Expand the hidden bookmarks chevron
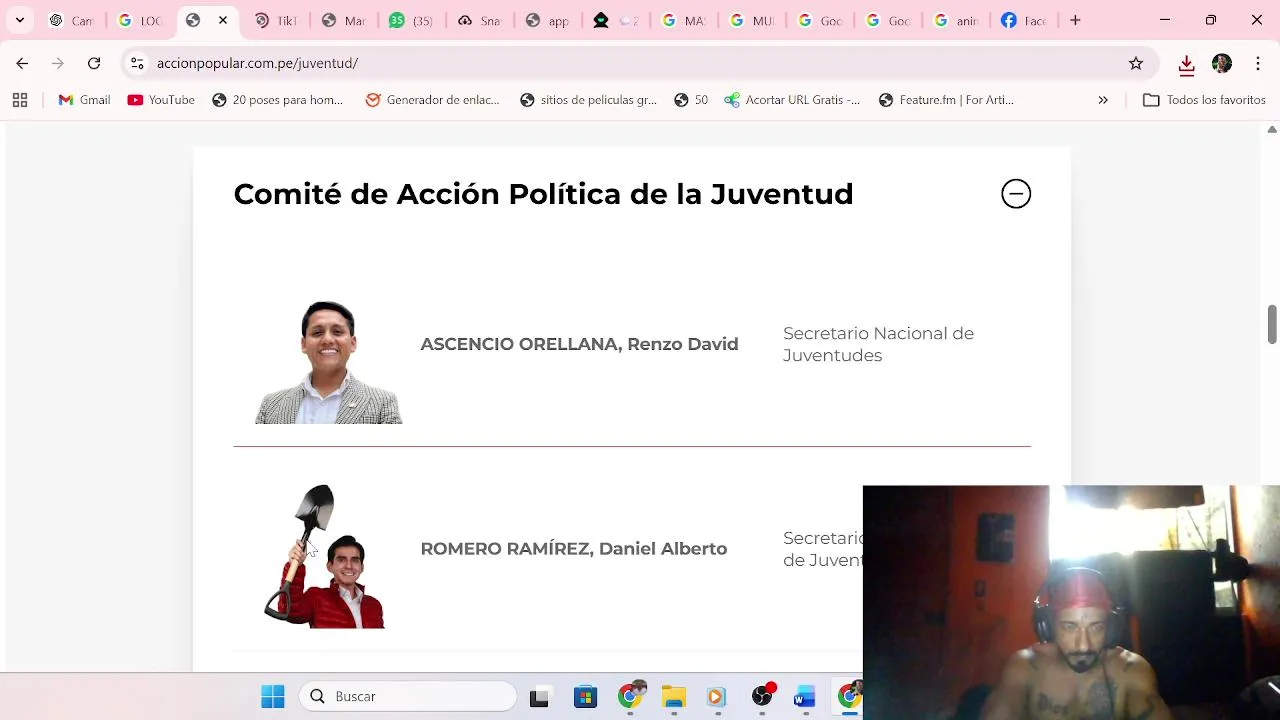This screenshot has height=720, width=1280. click(1103, 100)
